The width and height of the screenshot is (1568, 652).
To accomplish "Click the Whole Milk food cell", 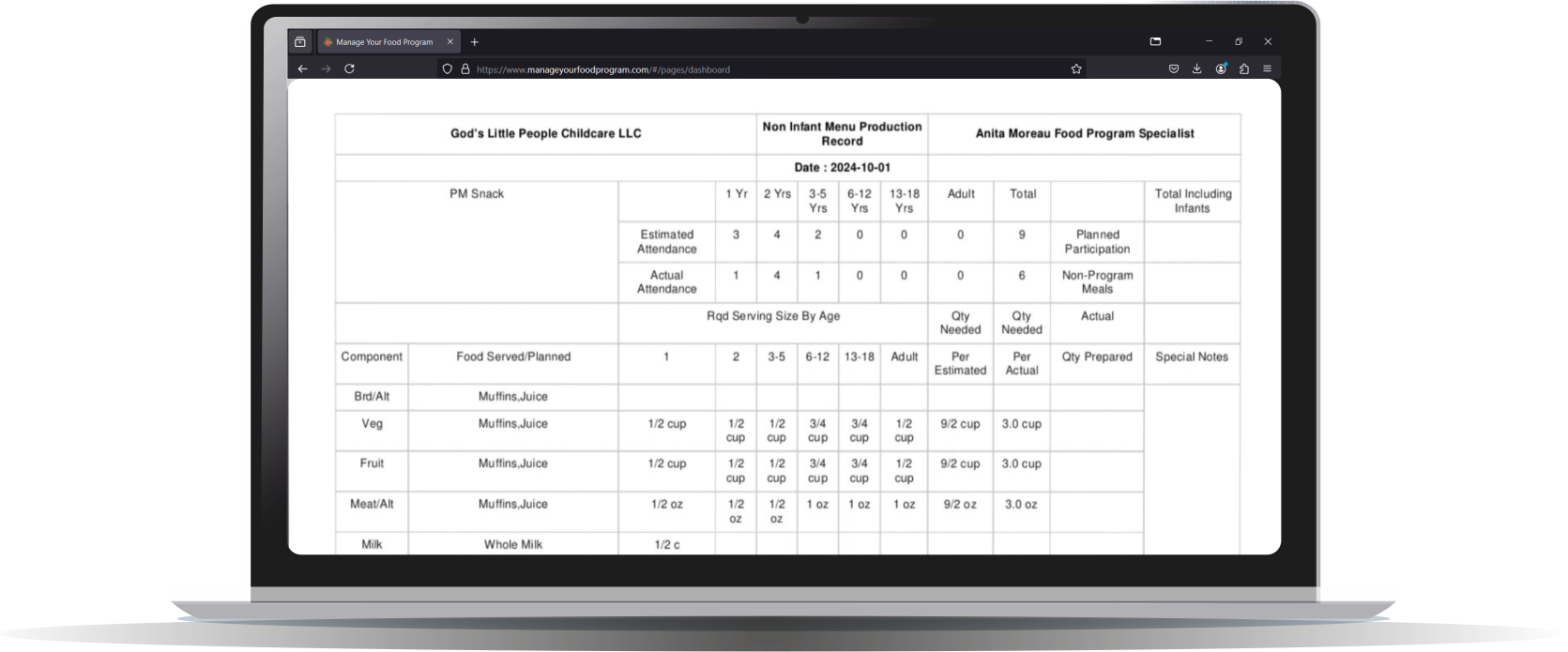I will [x=512, y=544].
